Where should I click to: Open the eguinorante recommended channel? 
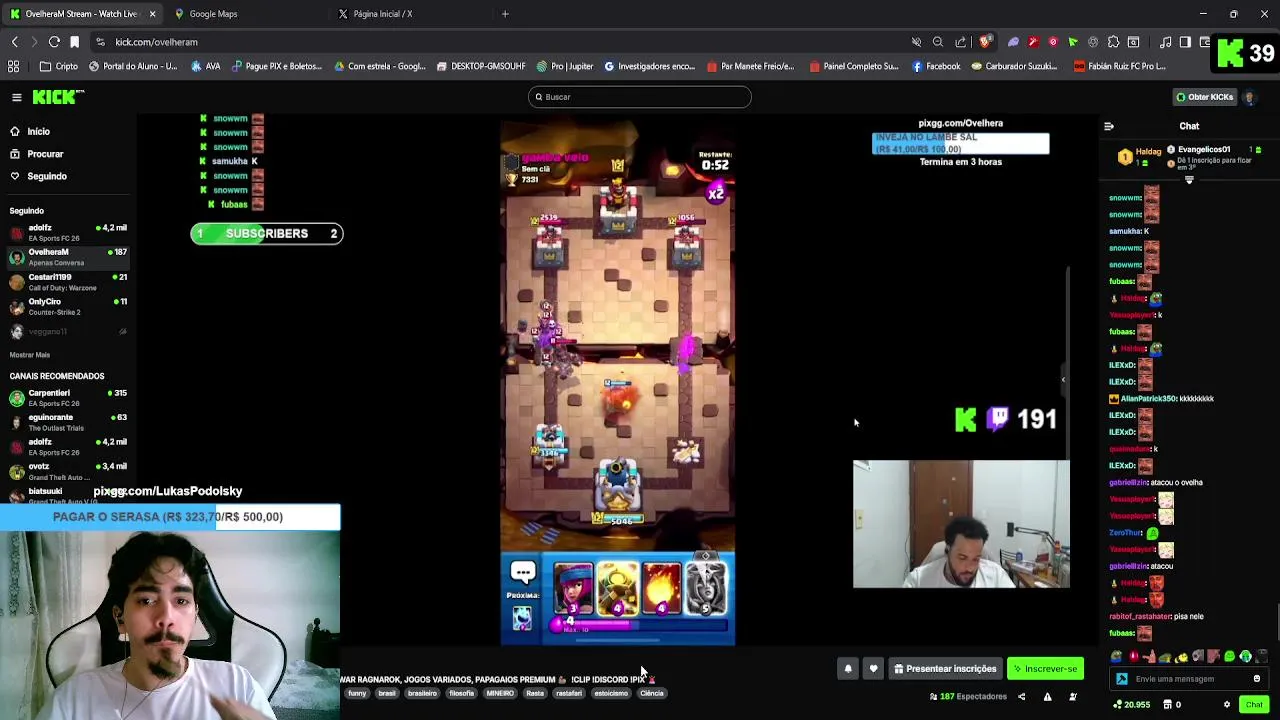point(68,422)
